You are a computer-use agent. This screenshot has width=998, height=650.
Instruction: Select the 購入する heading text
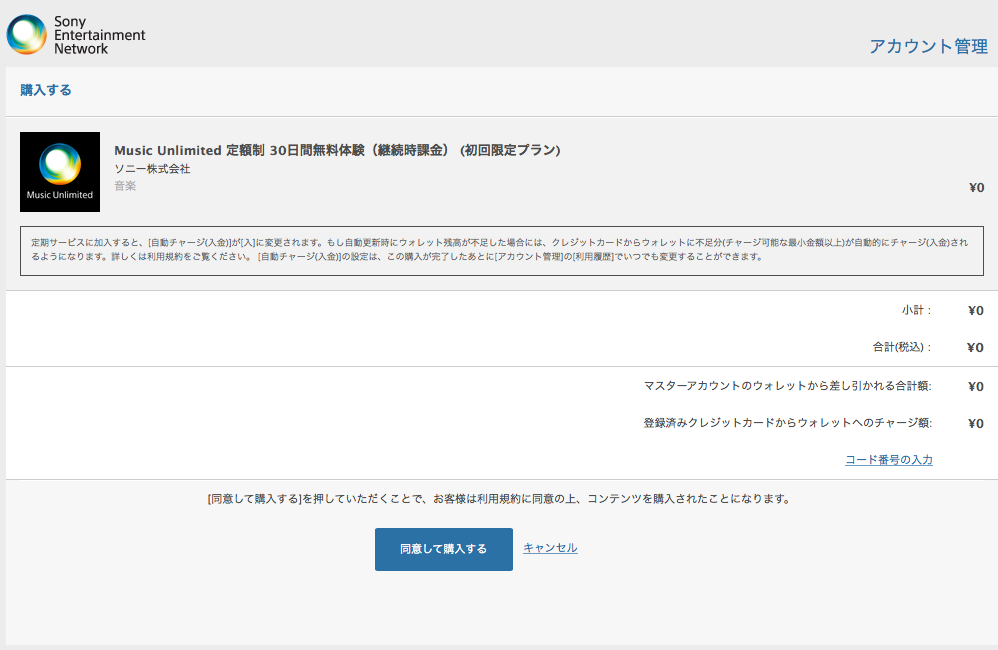pos(46,90)
